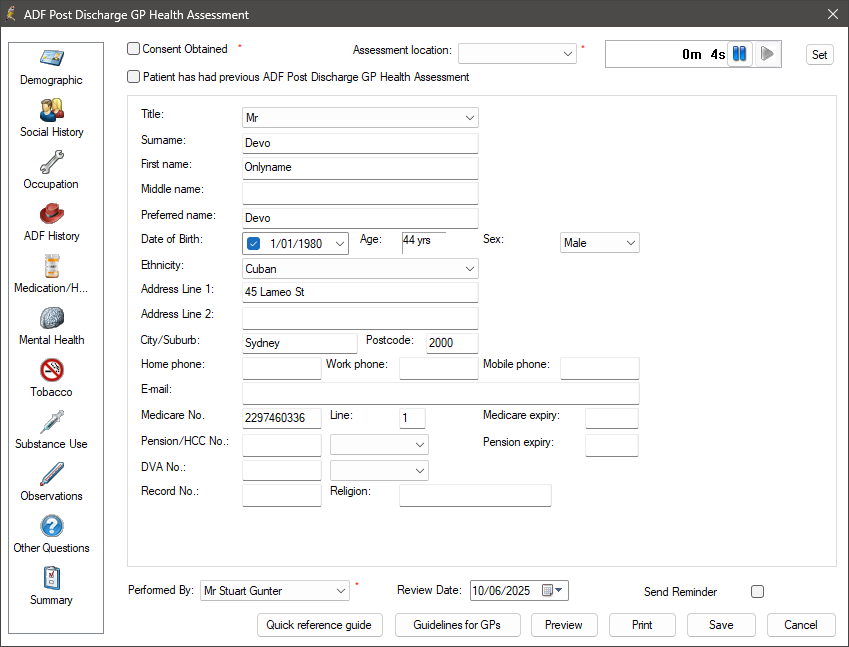Open the DVA card type dropdown
This screenshot has height=647, width=849.
tap(379, 470)
